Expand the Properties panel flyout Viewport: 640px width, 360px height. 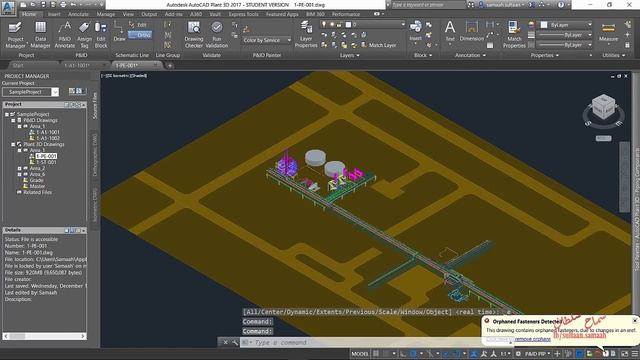pyautogui.click(x=545, y=56)
